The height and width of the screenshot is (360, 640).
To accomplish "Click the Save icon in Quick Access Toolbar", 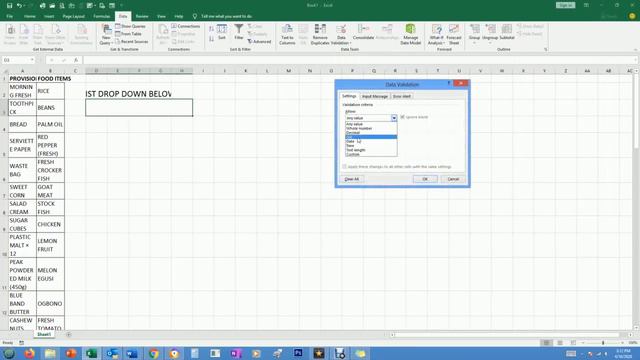I will 9,5.
